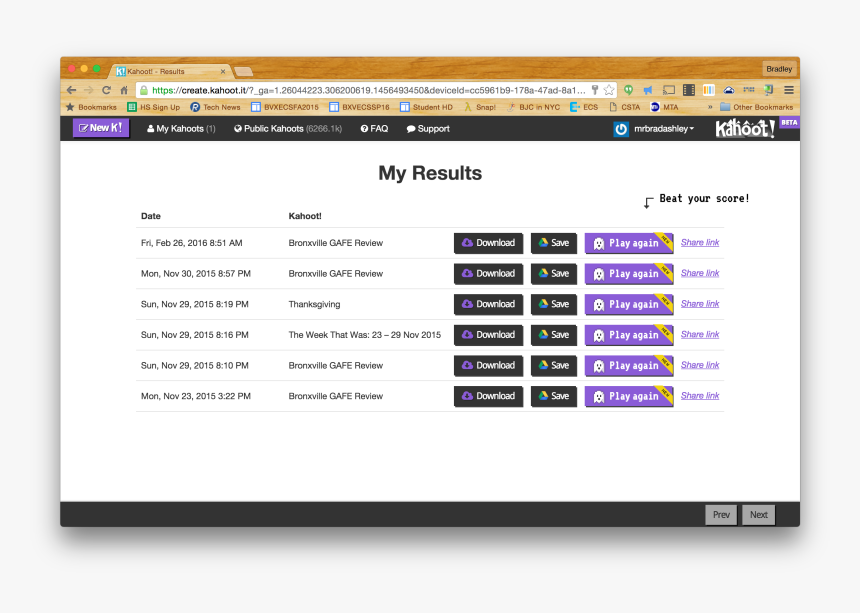Click Share link for Feb 26, 2016 row

coord(700,242)
